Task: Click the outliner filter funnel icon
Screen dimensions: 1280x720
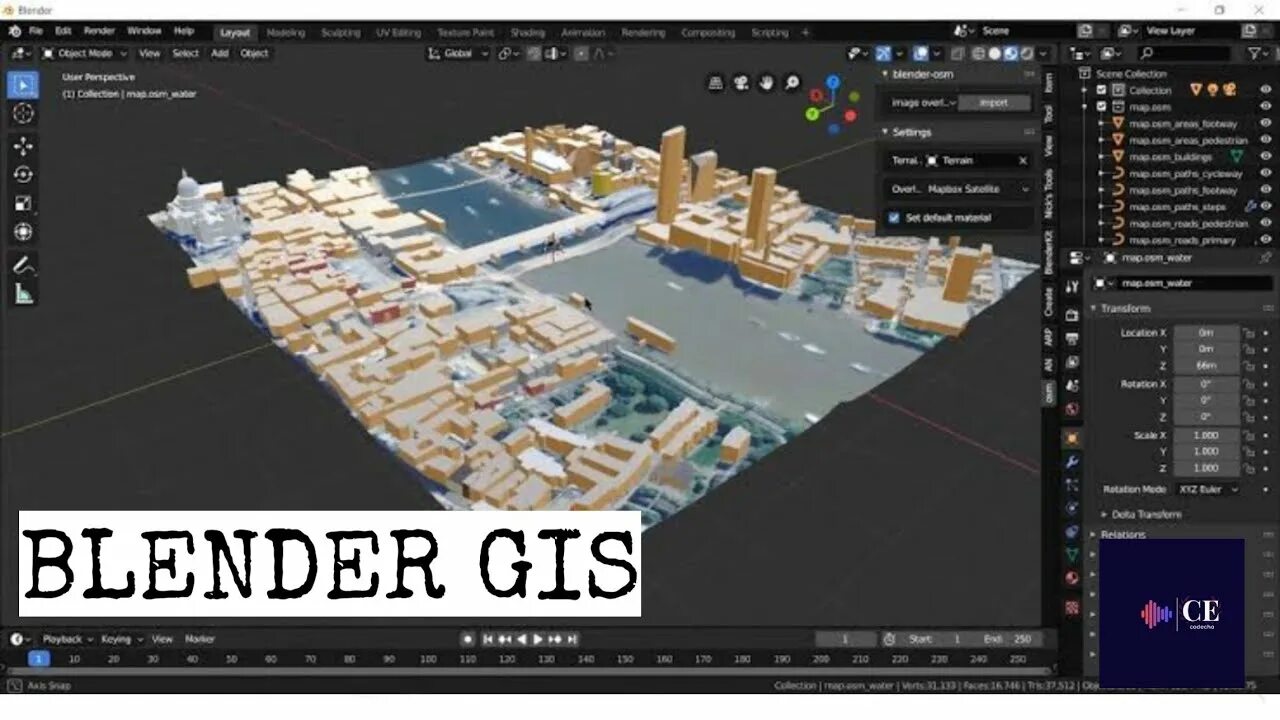Action: [x=1254, y=53]
